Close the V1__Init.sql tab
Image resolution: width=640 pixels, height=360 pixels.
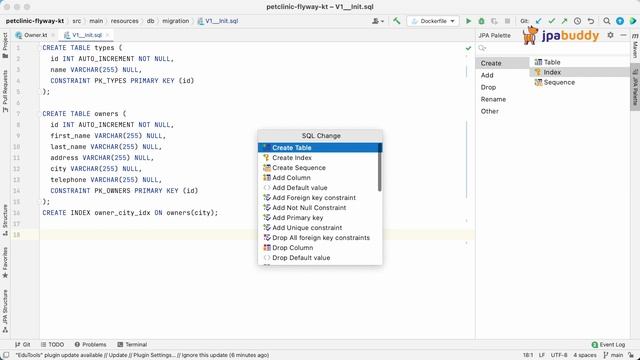coord(108,35)
